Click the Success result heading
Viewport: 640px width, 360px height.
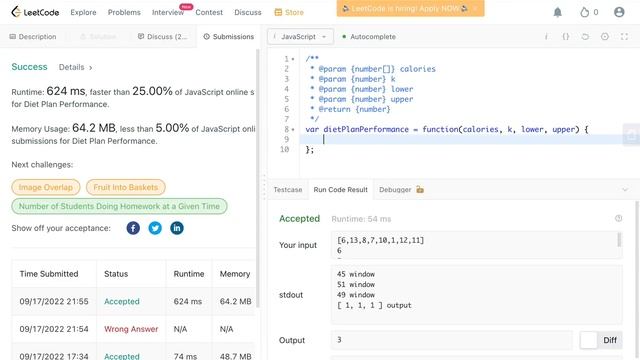[29, 67]
